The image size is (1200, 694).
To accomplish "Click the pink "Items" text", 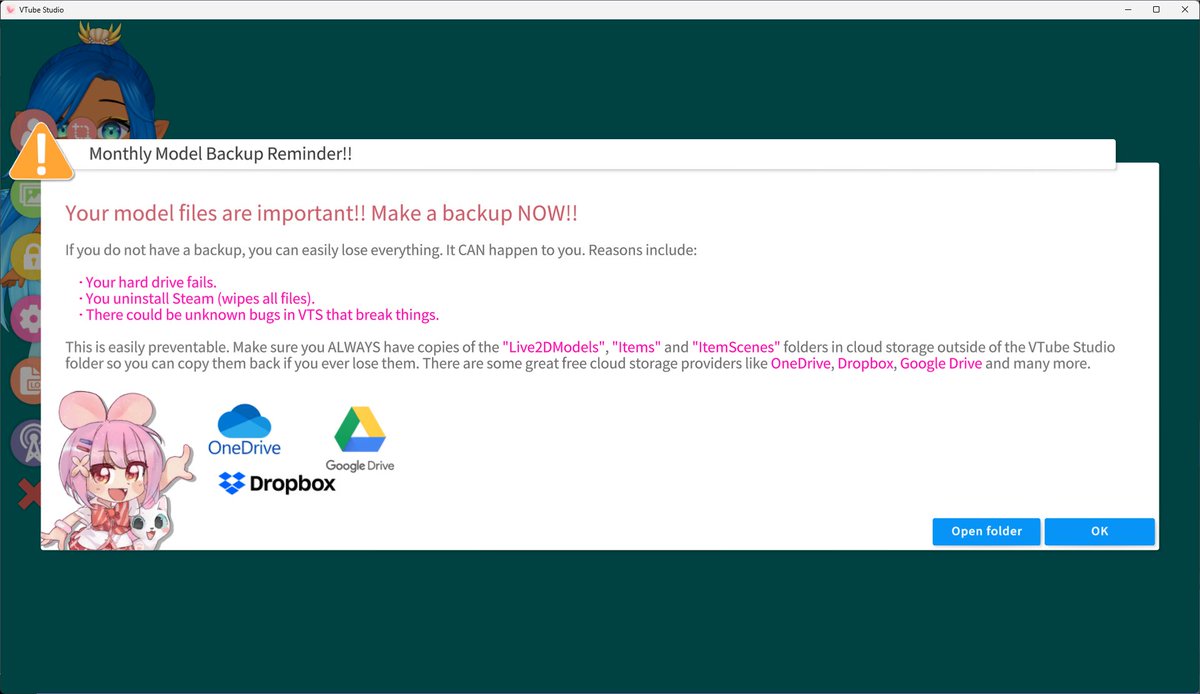I will click(x=636, y=347).
